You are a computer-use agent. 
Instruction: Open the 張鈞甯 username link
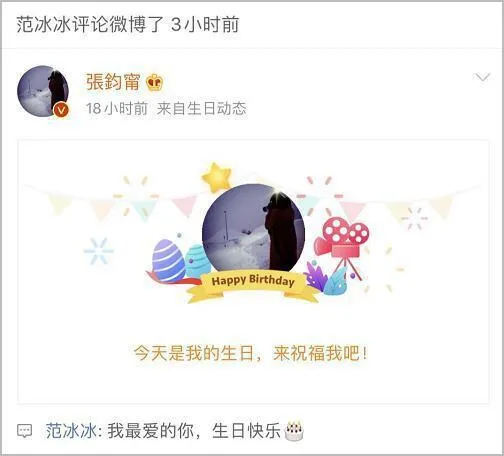point(112,82)
